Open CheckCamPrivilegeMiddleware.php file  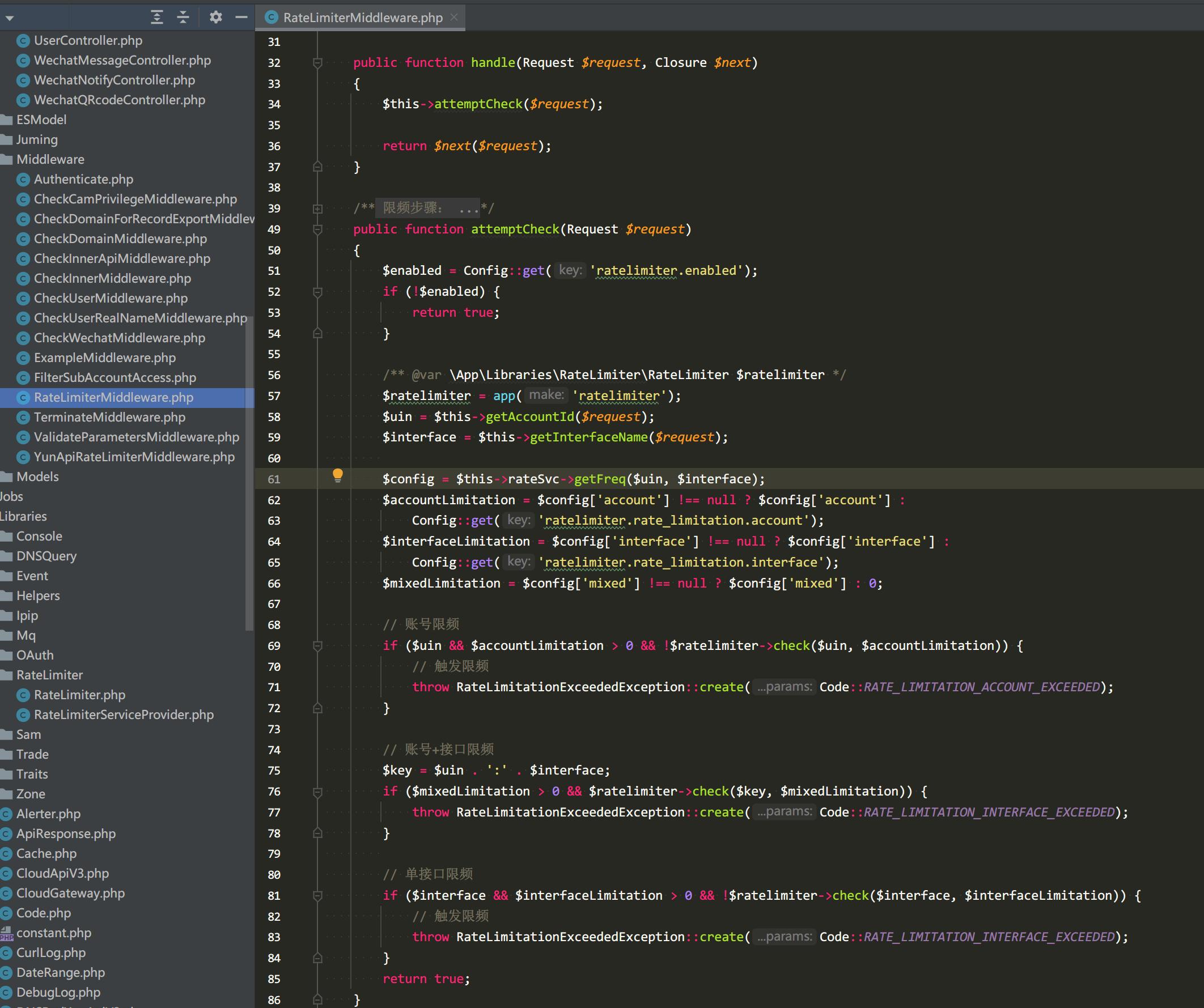click(x=135, y=199)
